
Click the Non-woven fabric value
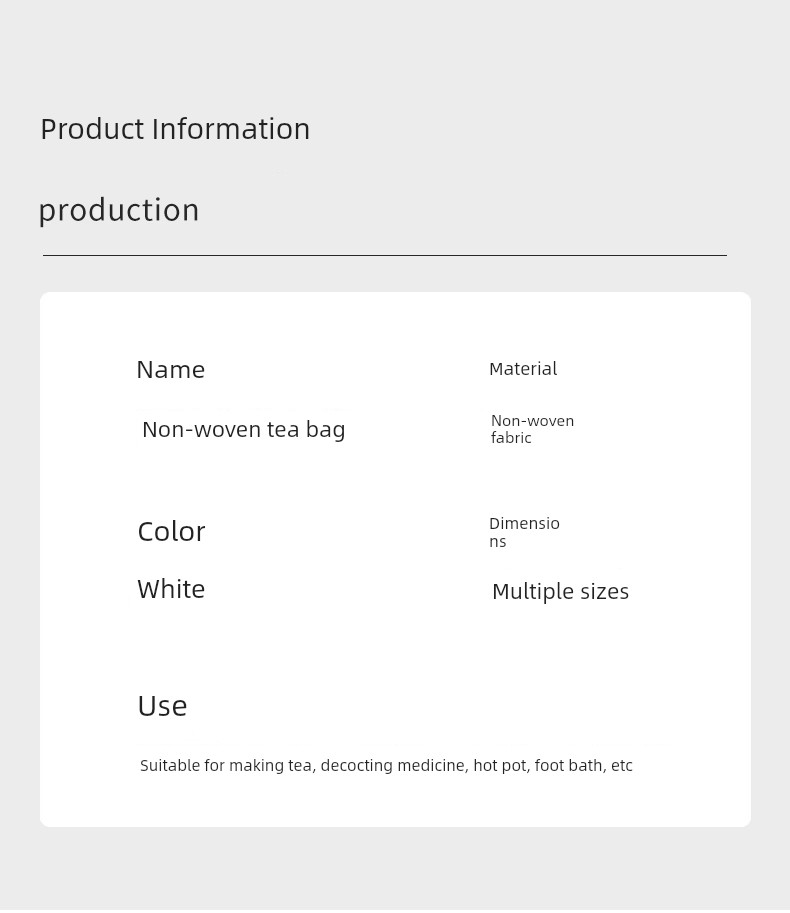533,429
